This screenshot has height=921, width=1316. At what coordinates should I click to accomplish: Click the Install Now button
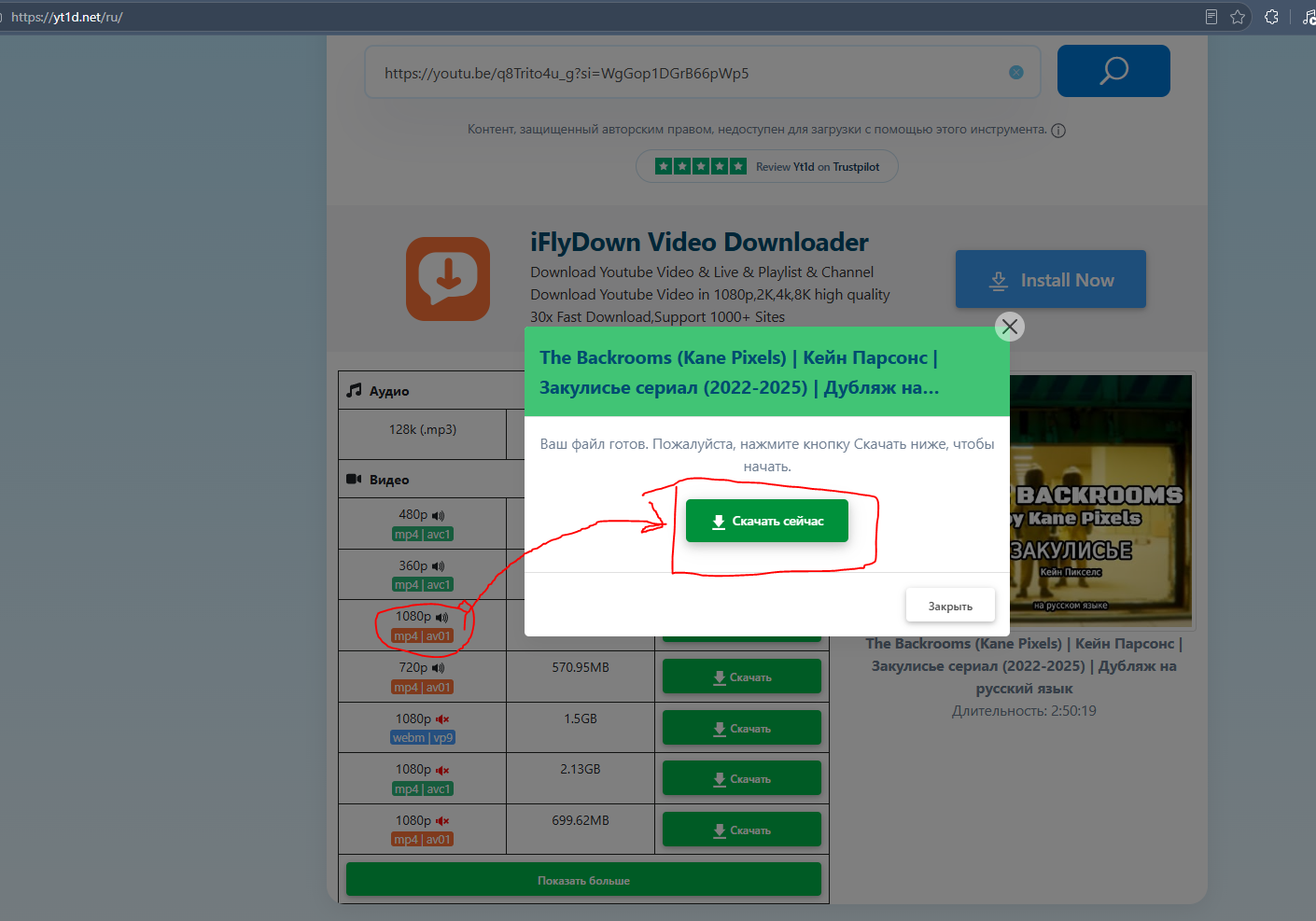pyautogui.click(x=1050, y=279)
